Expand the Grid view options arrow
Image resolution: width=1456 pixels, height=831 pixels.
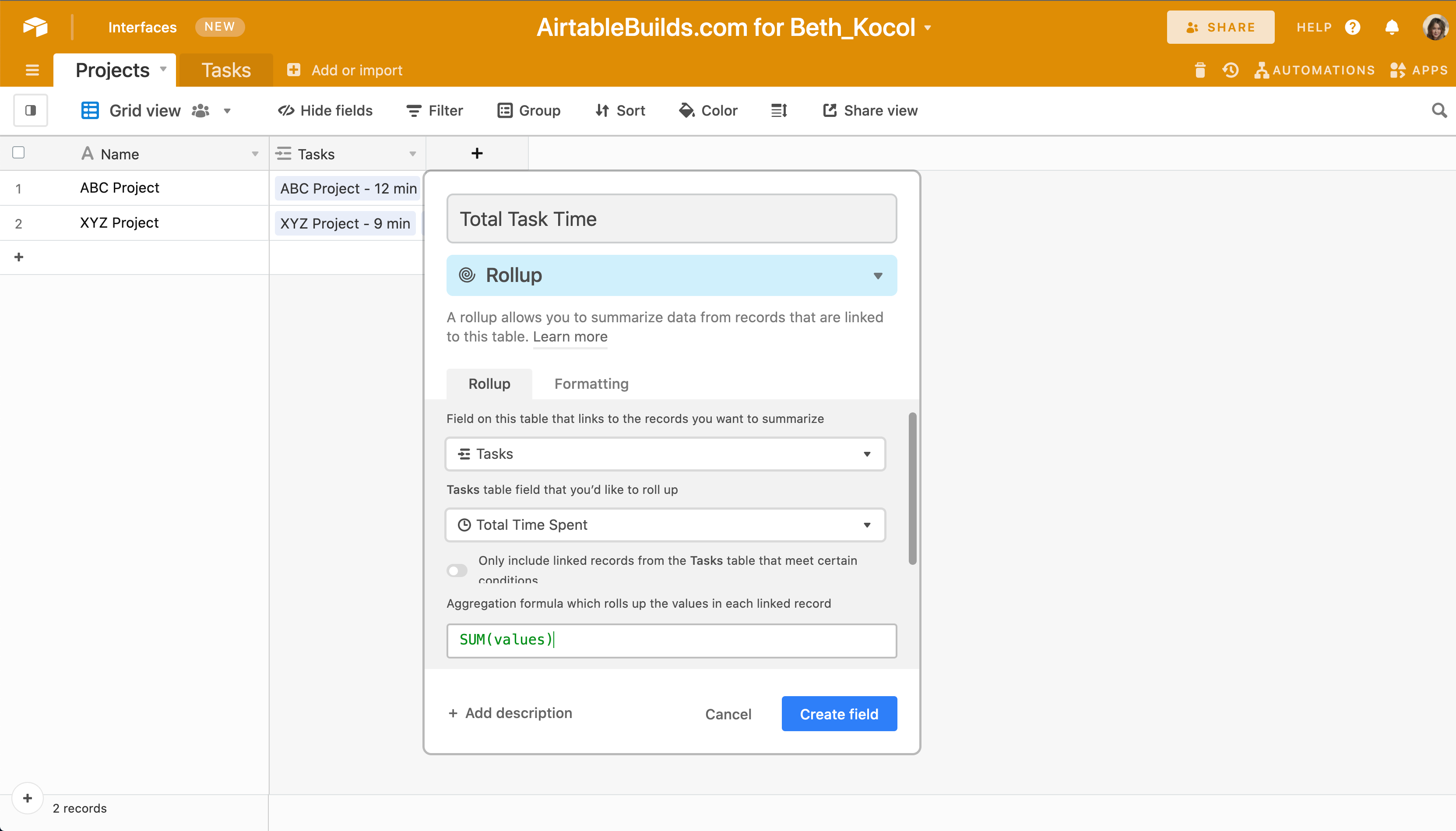227,111
